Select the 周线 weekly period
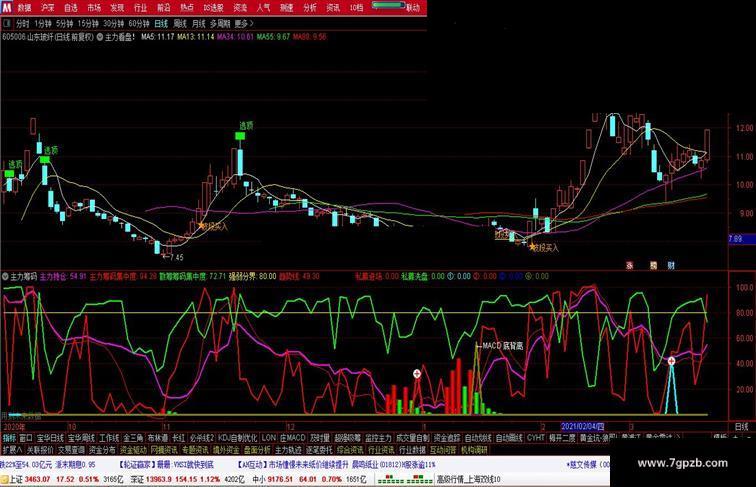 (x=180, y=23)
